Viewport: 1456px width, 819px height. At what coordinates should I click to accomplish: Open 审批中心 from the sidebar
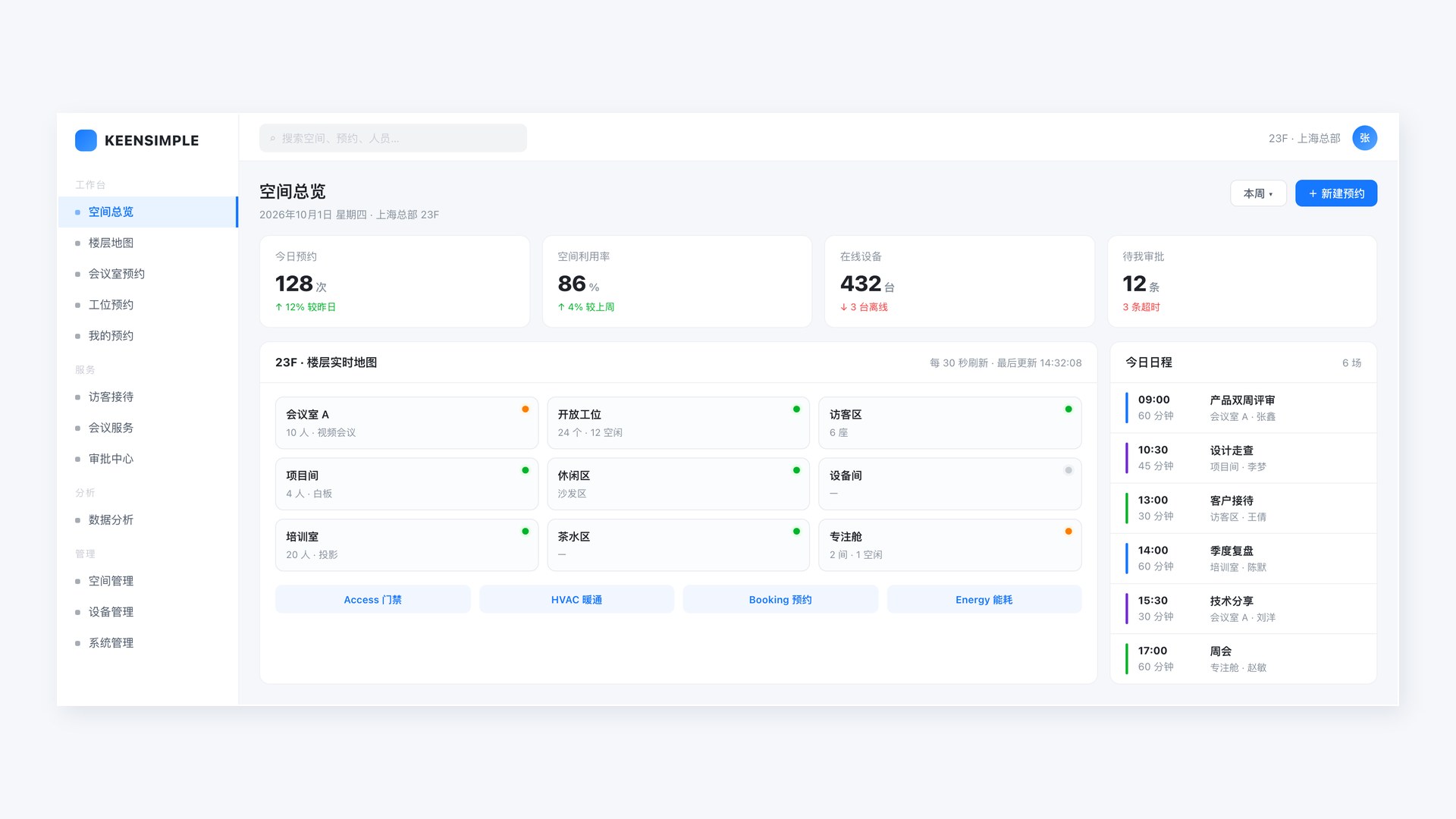pyautogui.click(x=148, y=459)
